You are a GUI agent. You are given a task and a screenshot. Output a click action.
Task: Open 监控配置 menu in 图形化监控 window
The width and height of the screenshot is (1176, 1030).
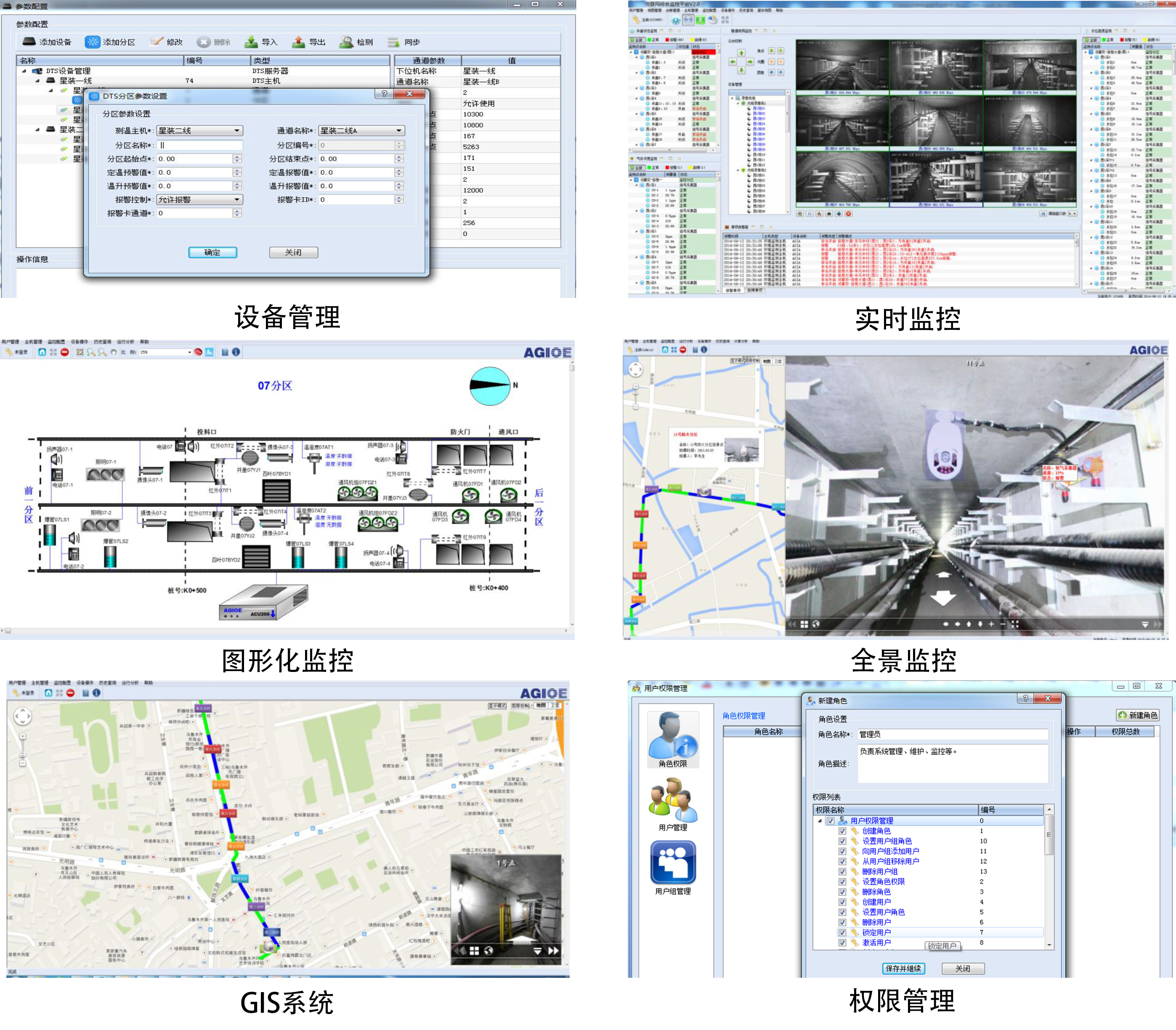(56, 341)
